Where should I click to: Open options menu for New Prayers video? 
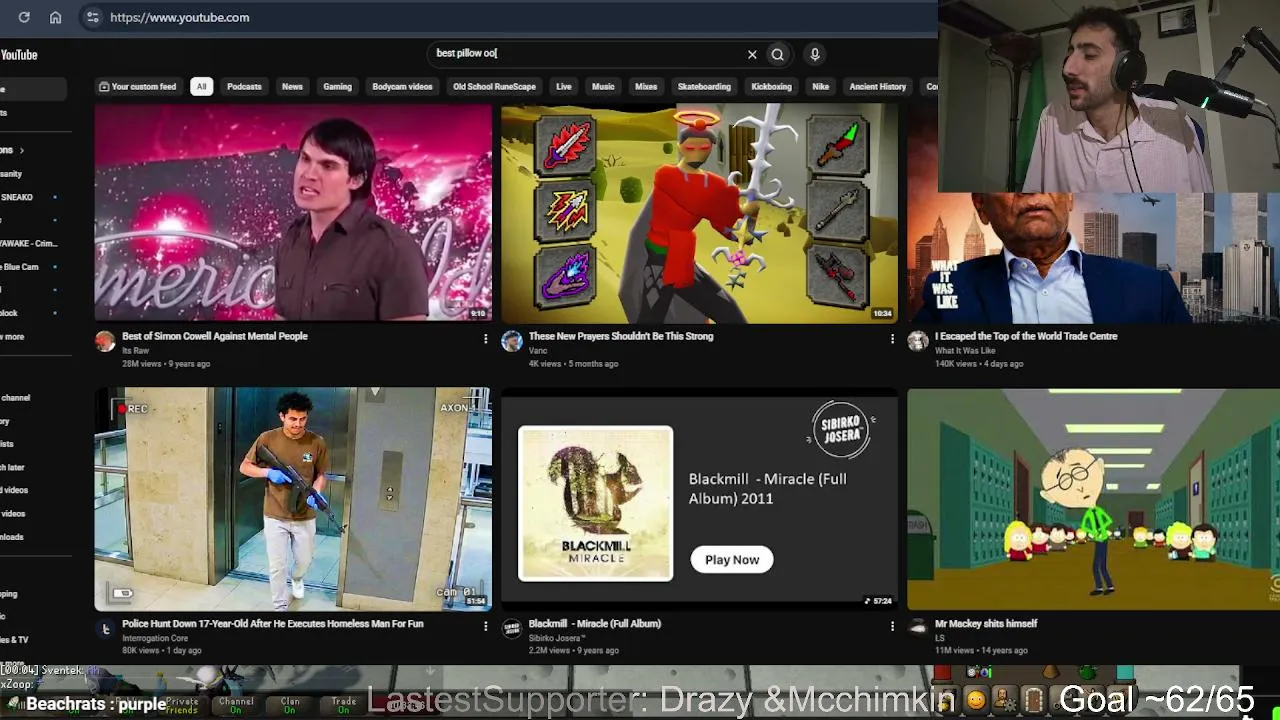pyautogui.click(x=892, y=339)
